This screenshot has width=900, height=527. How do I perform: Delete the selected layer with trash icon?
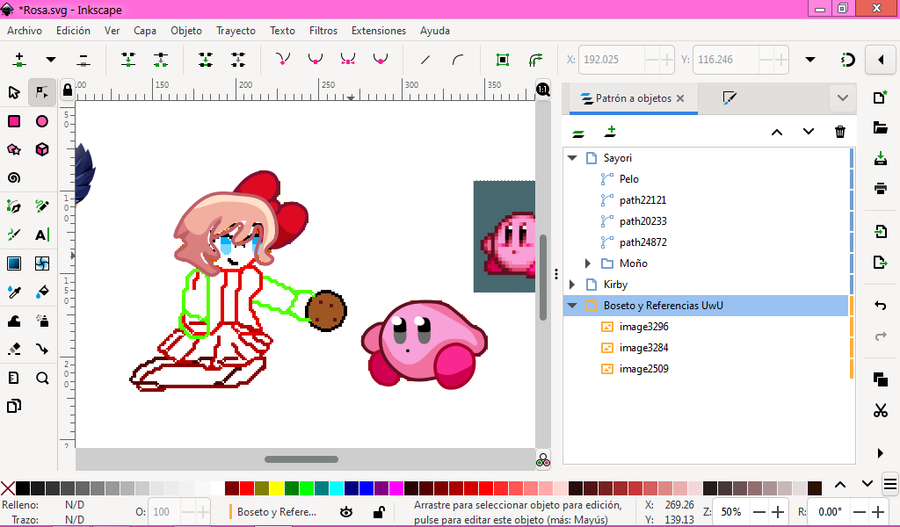coord(840,132)
